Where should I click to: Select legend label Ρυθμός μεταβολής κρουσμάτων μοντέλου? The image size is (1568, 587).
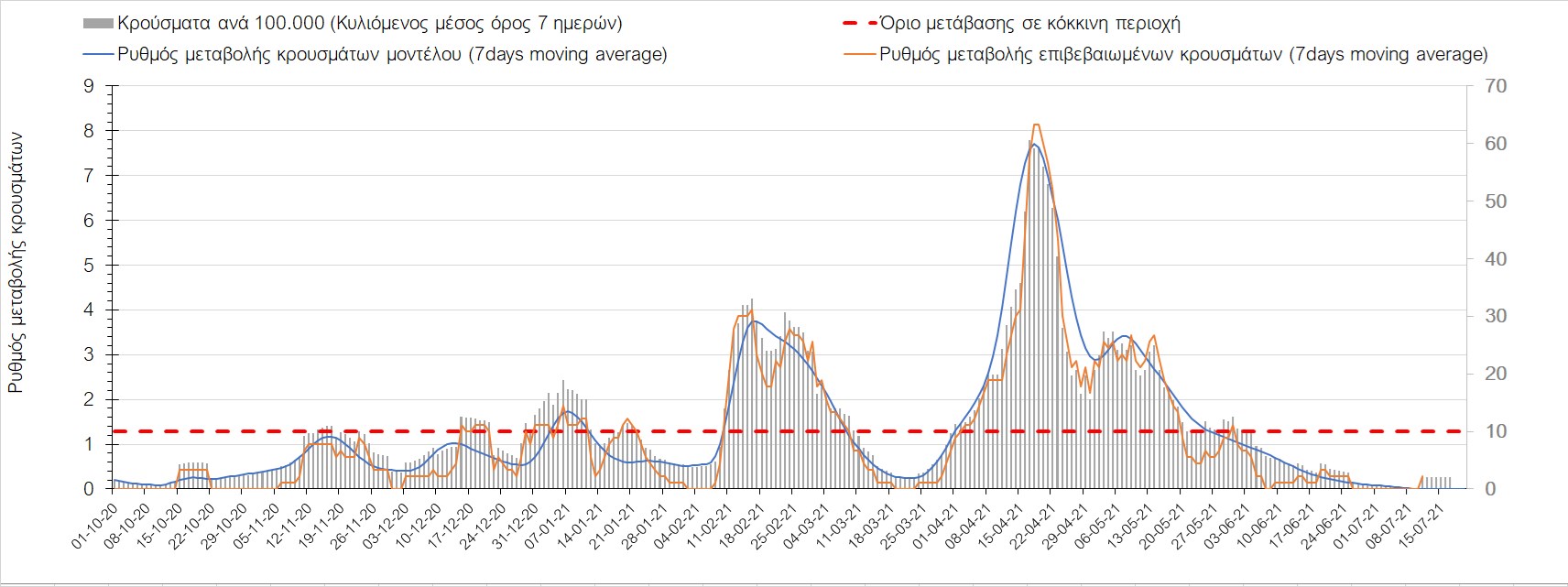pos(392,55)
